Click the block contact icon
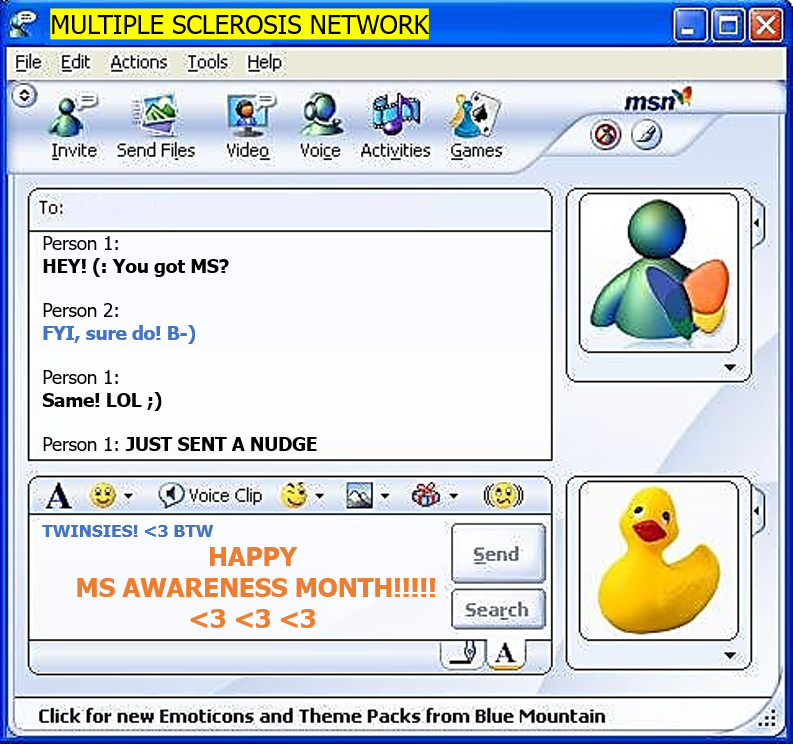 [605, 136]
